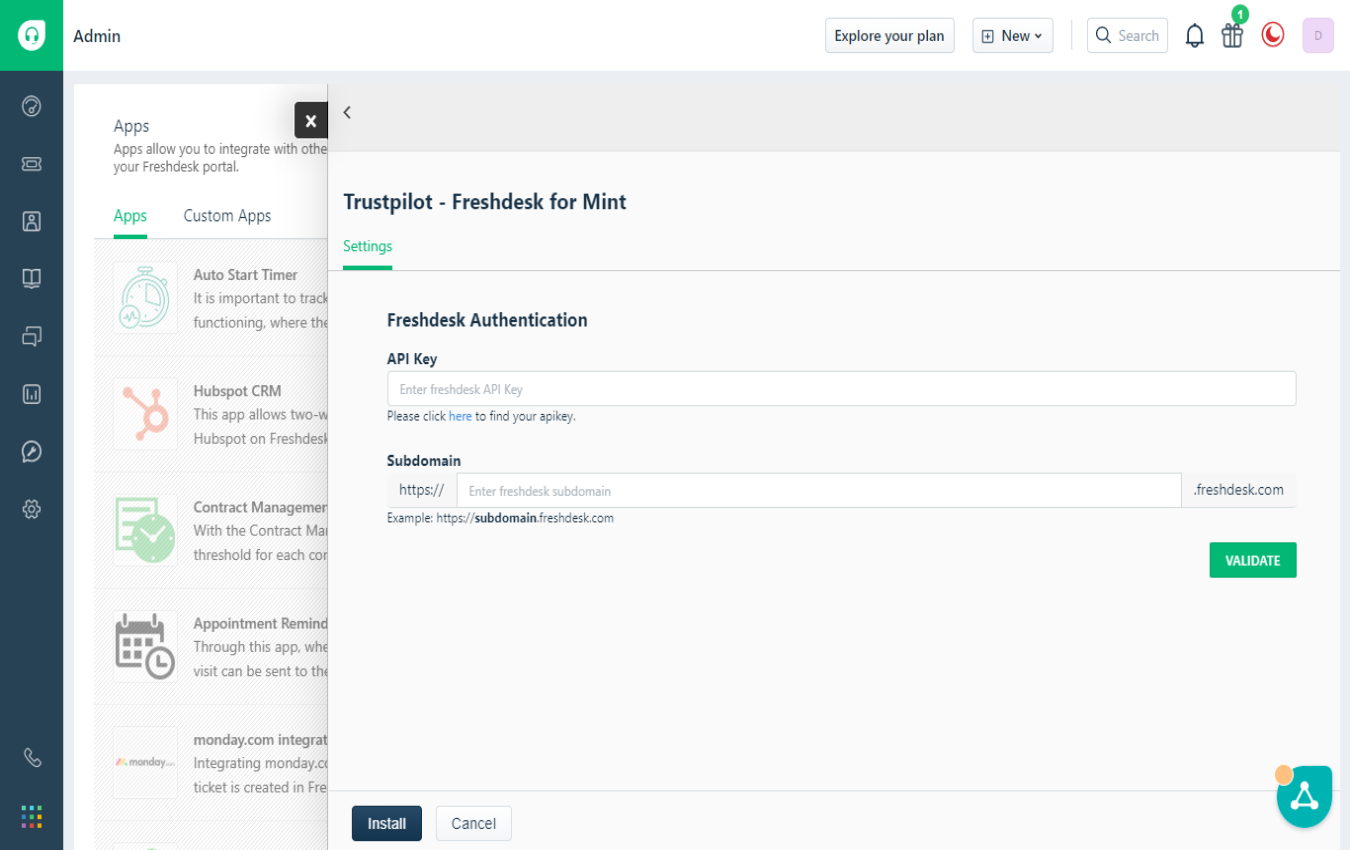Open the Freddy bots sidebar icon
Screen dimensions: 1350x850
(31, 451)
